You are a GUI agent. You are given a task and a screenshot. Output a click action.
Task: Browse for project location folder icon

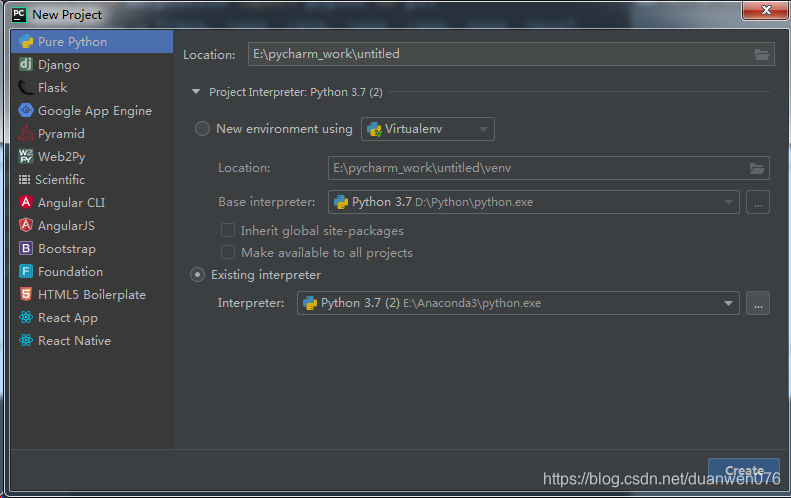[762, 54]
